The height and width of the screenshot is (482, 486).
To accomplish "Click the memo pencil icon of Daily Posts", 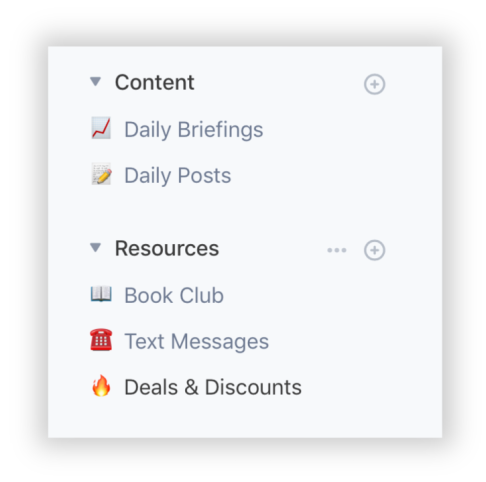I will (101, 174).
